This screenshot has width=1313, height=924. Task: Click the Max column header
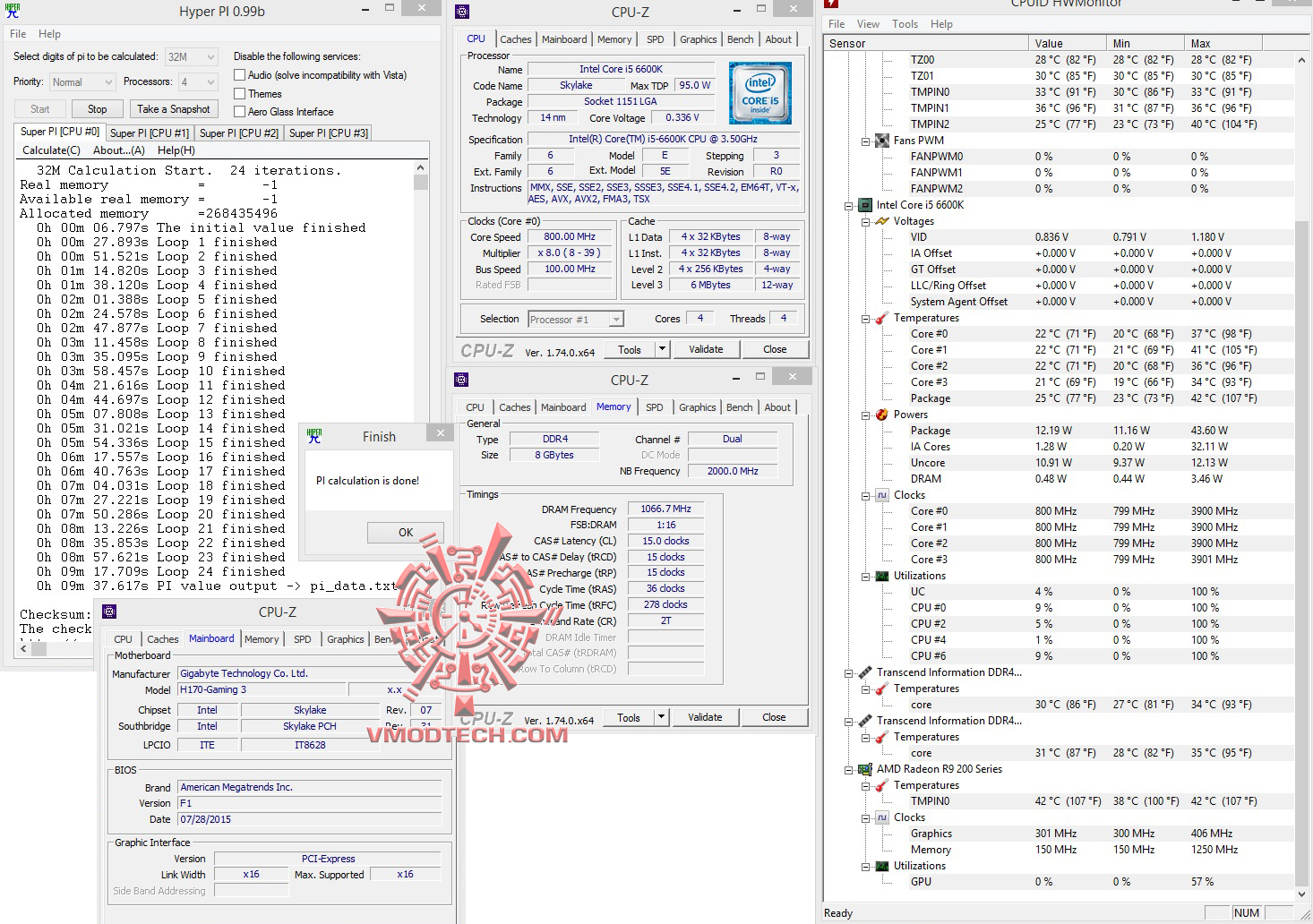tap(1223, 43)
